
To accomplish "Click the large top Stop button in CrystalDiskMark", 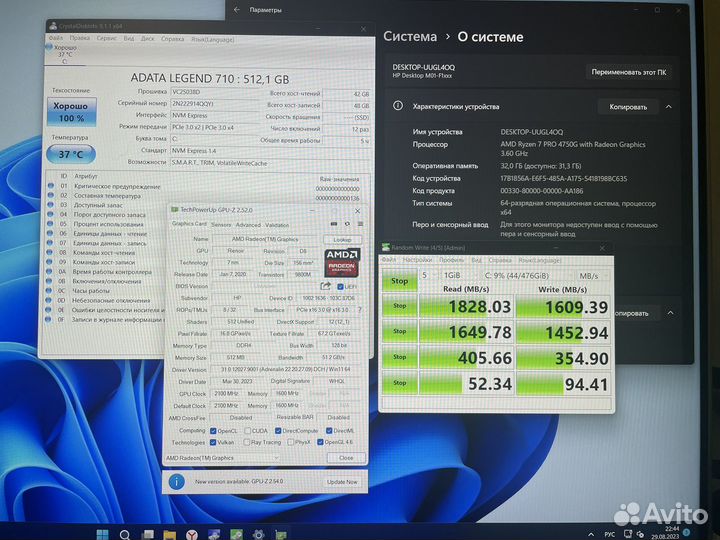I will coord(399,281).
